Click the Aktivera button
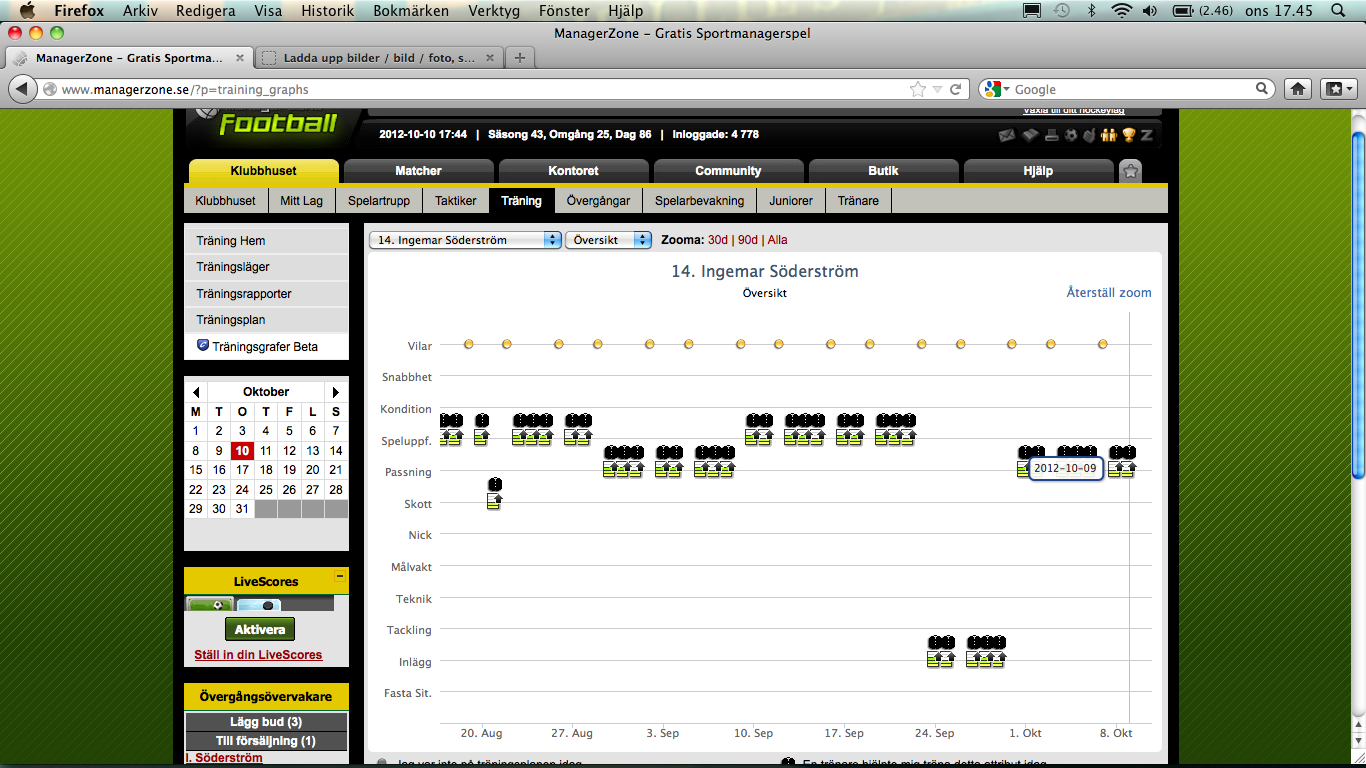Screen dimensions: 1366x768 [260, 629]
